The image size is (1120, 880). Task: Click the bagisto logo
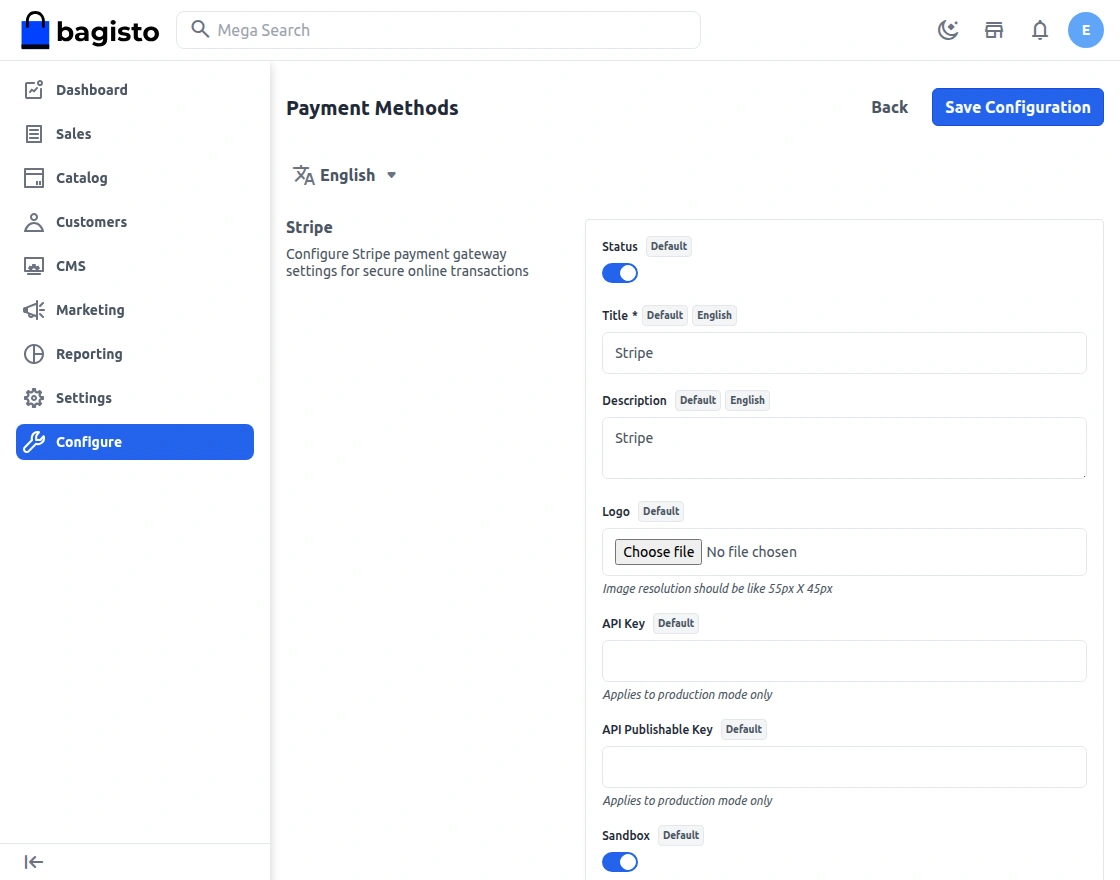coord(90,30)
